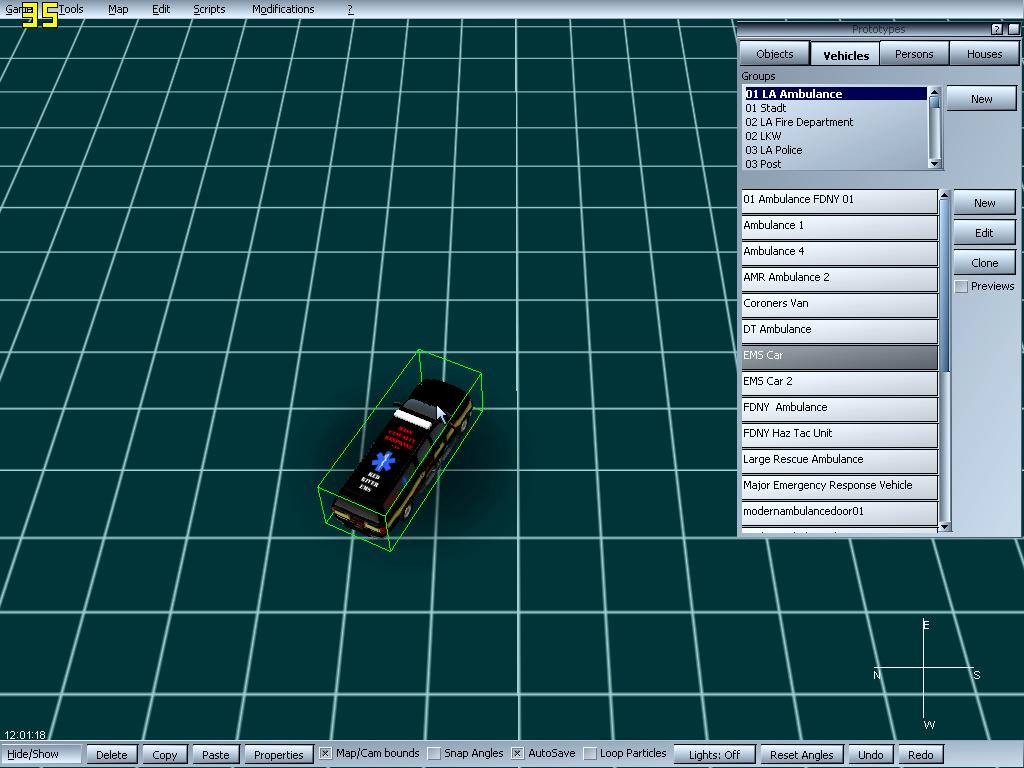Image resolution: width=1024 pixels, height=768 pixels.
Task: Click the Prototypes panel close box
Action: point(1012,29)
